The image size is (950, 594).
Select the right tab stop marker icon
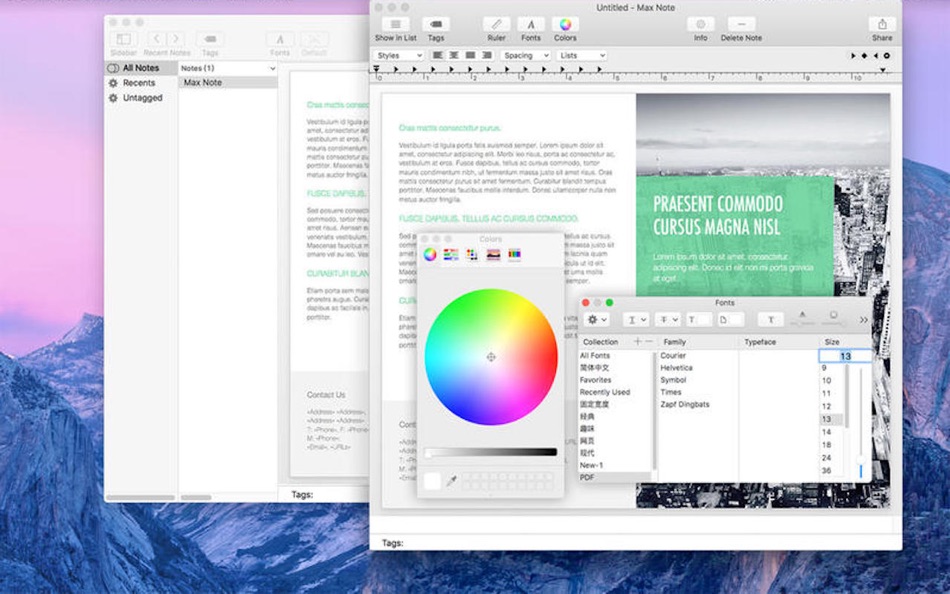coord(875,56)
